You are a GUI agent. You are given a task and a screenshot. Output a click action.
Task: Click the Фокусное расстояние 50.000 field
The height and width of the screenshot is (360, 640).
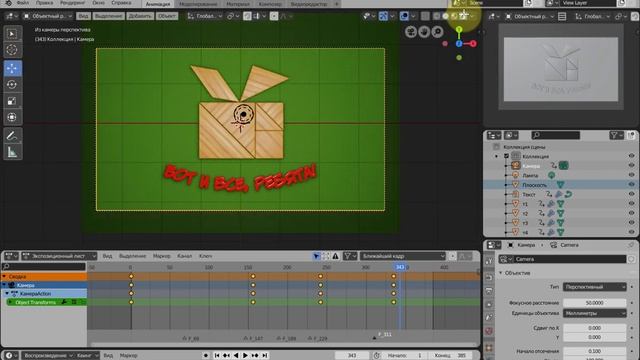pos(594,303)
